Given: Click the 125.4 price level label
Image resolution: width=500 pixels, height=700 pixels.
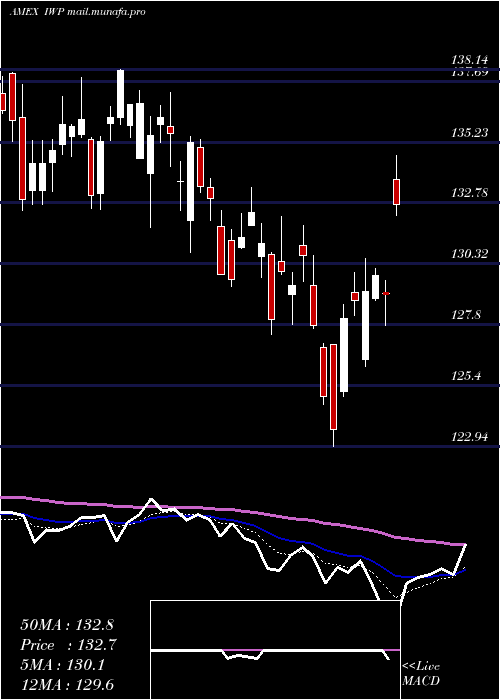Looking at the screenshot, I should (x=466, y=376).
